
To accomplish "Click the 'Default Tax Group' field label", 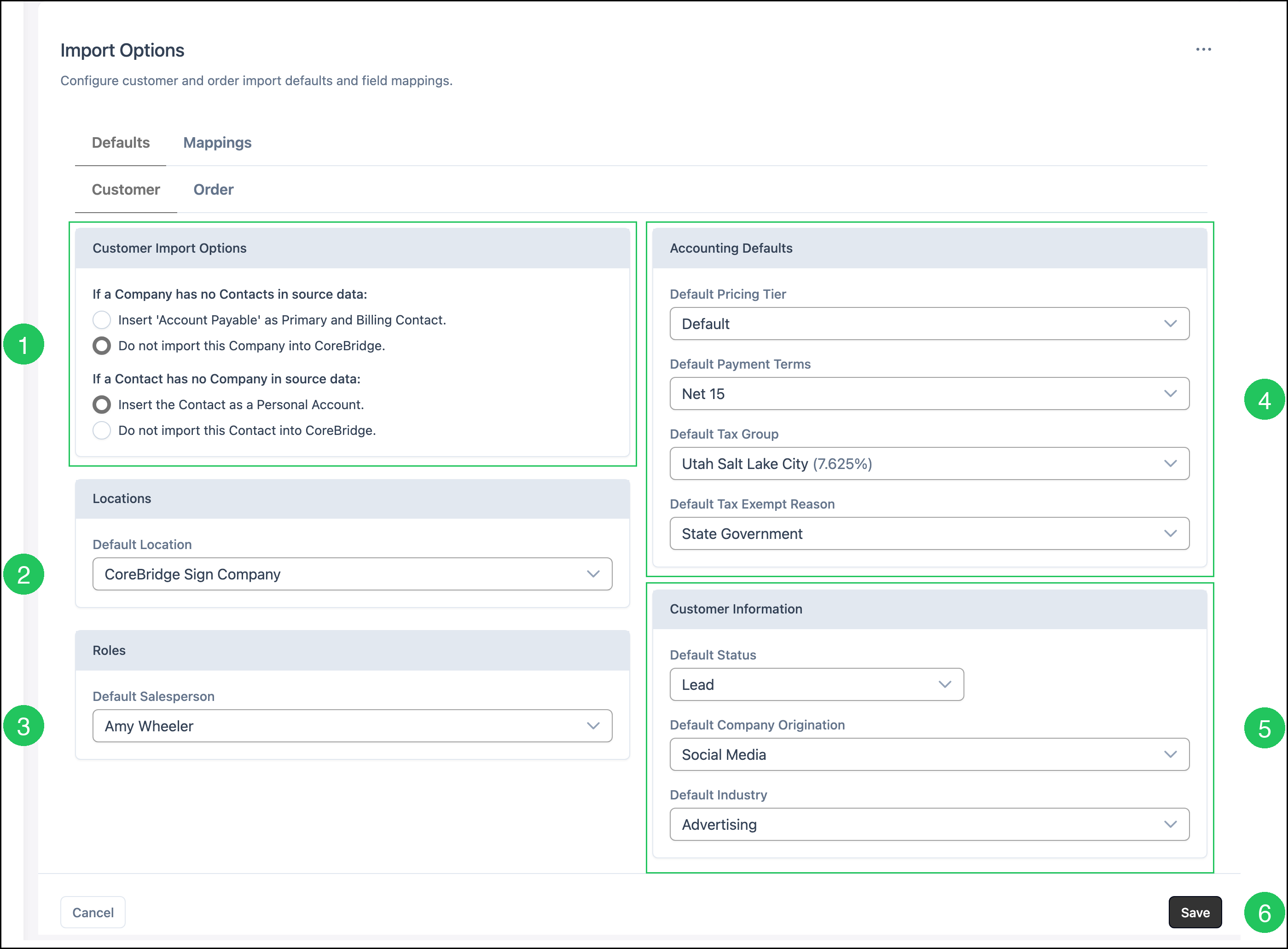I will point(724,434).
